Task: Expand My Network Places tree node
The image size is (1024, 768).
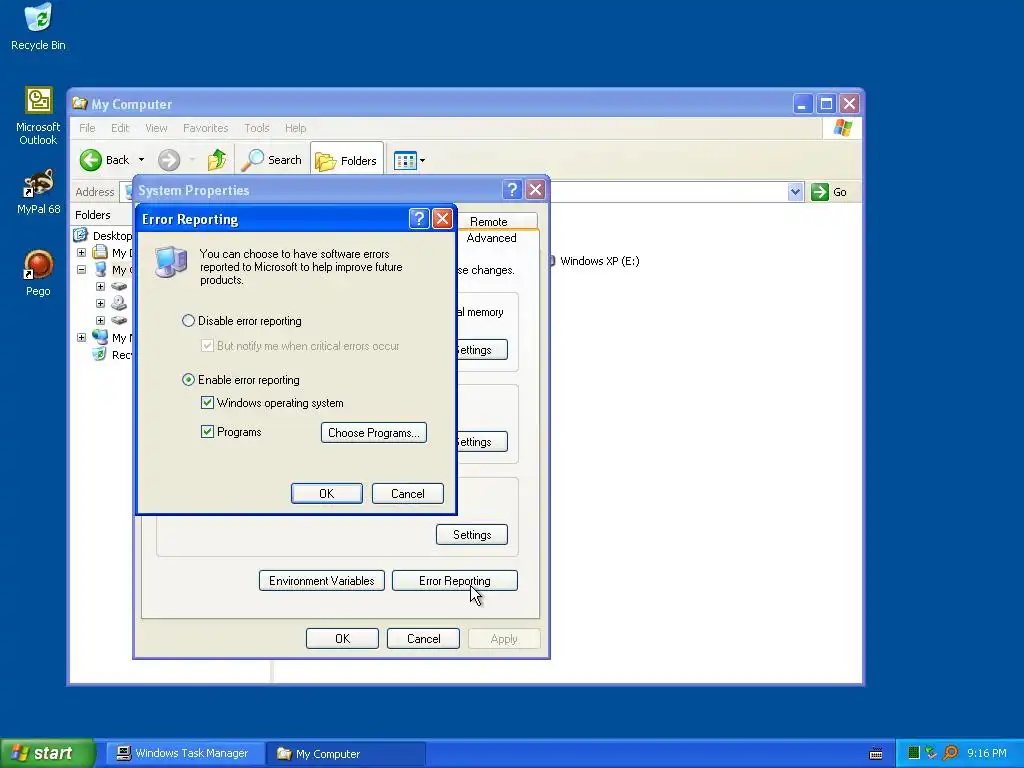Action: (82, 338)
